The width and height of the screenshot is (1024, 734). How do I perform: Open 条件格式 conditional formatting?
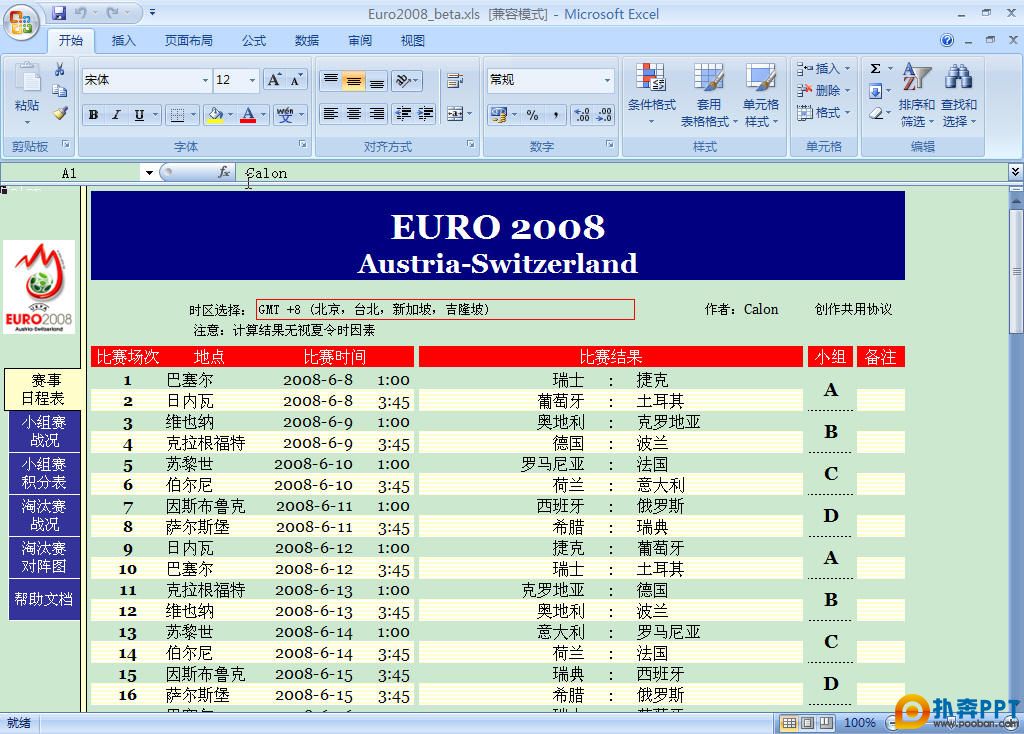[x=651, y=94]
